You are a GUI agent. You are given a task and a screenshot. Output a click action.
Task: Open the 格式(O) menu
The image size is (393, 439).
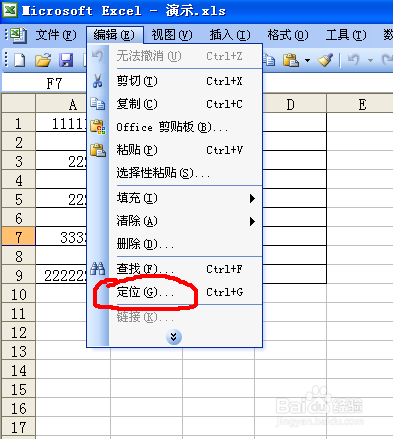(x=288, y=35)
